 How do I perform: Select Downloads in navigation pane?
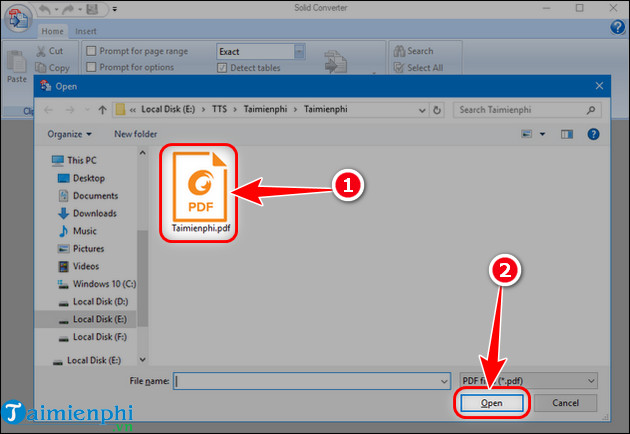[87, 213]
